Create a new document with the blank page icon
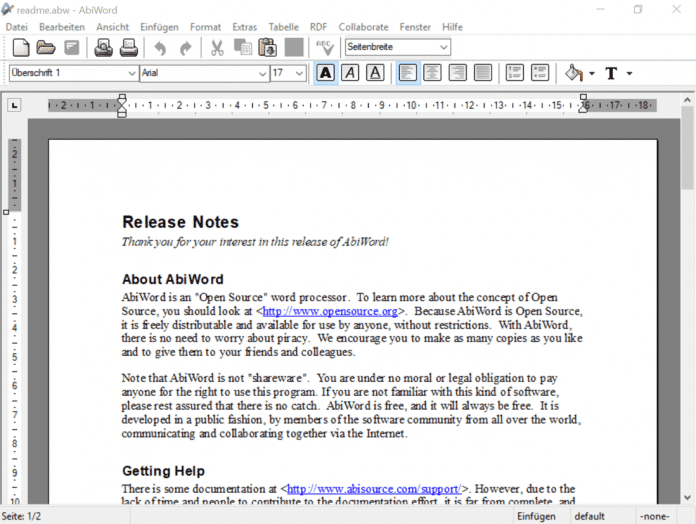 [x=21, y=47]
